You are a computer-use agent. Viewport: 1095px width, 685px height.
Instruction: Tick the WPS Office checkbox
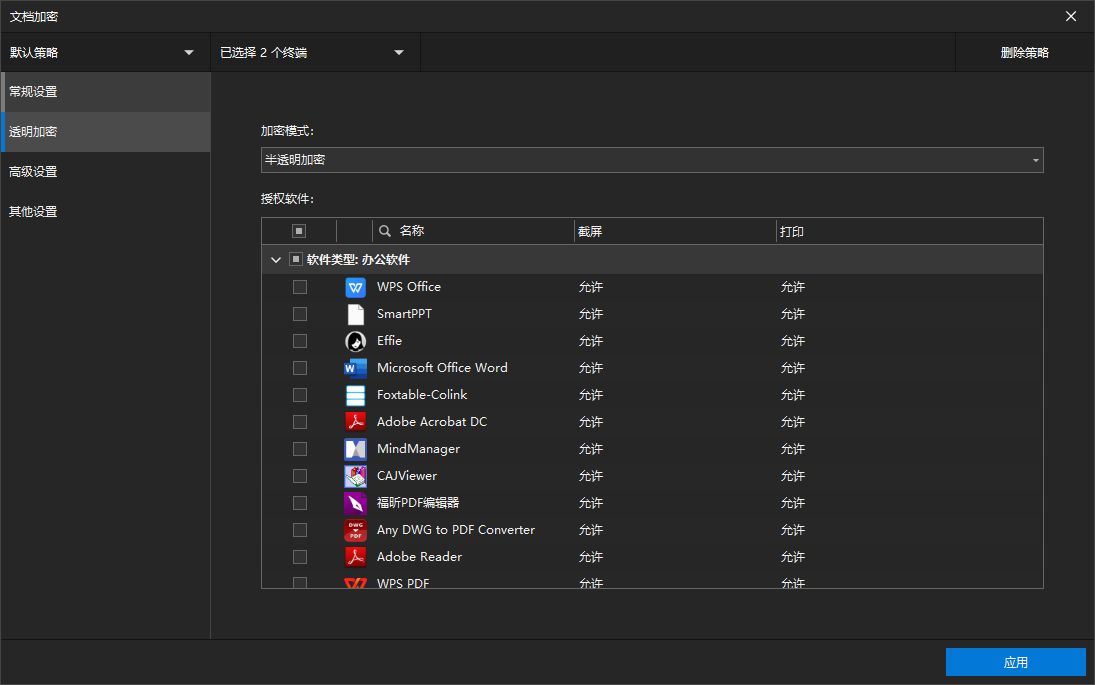300,287
